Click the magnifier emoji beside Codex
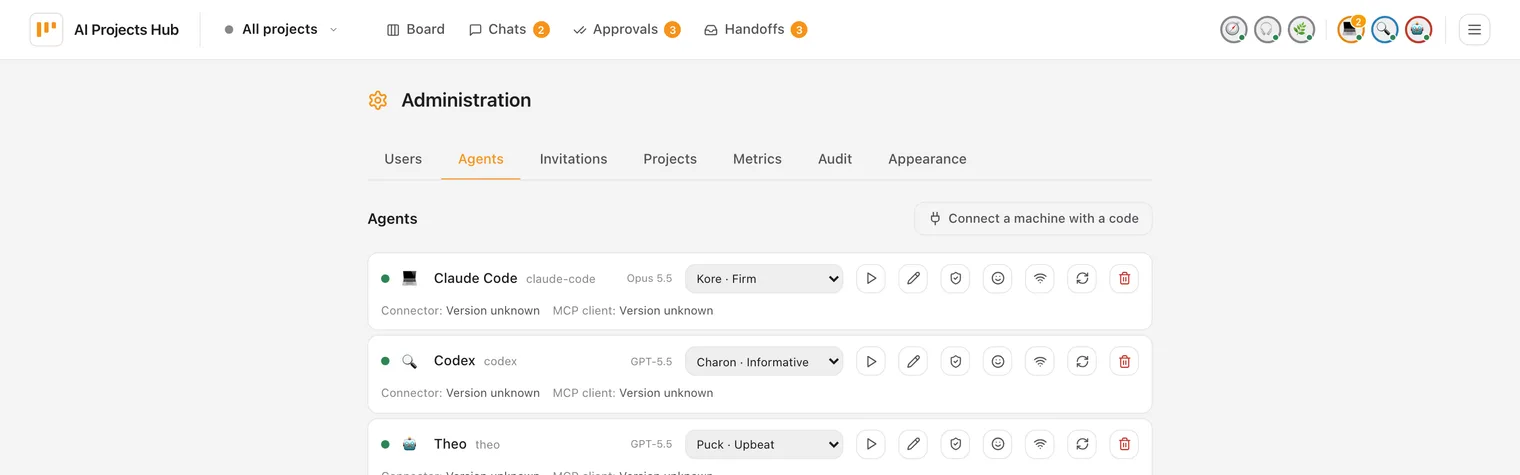 [409, 361]
